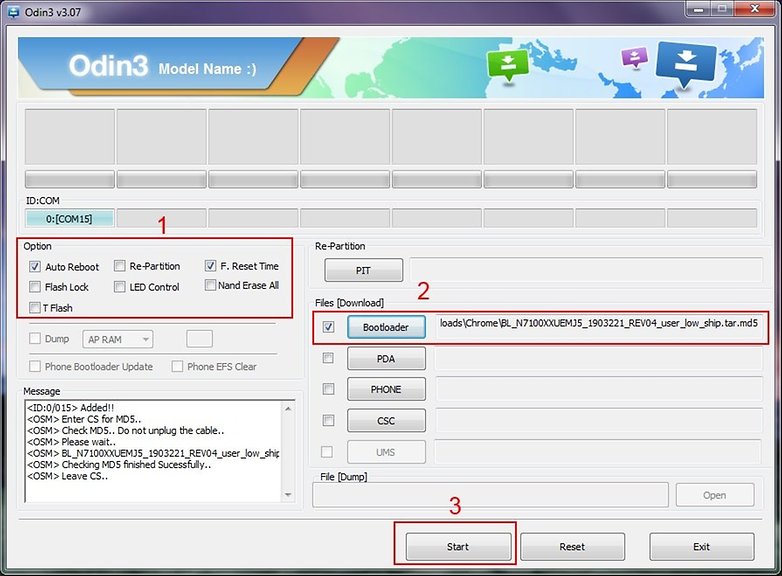Click the green download banner icon
Image resolution: width=782 pixels, height=576 pixels.
tap(508, 64)
